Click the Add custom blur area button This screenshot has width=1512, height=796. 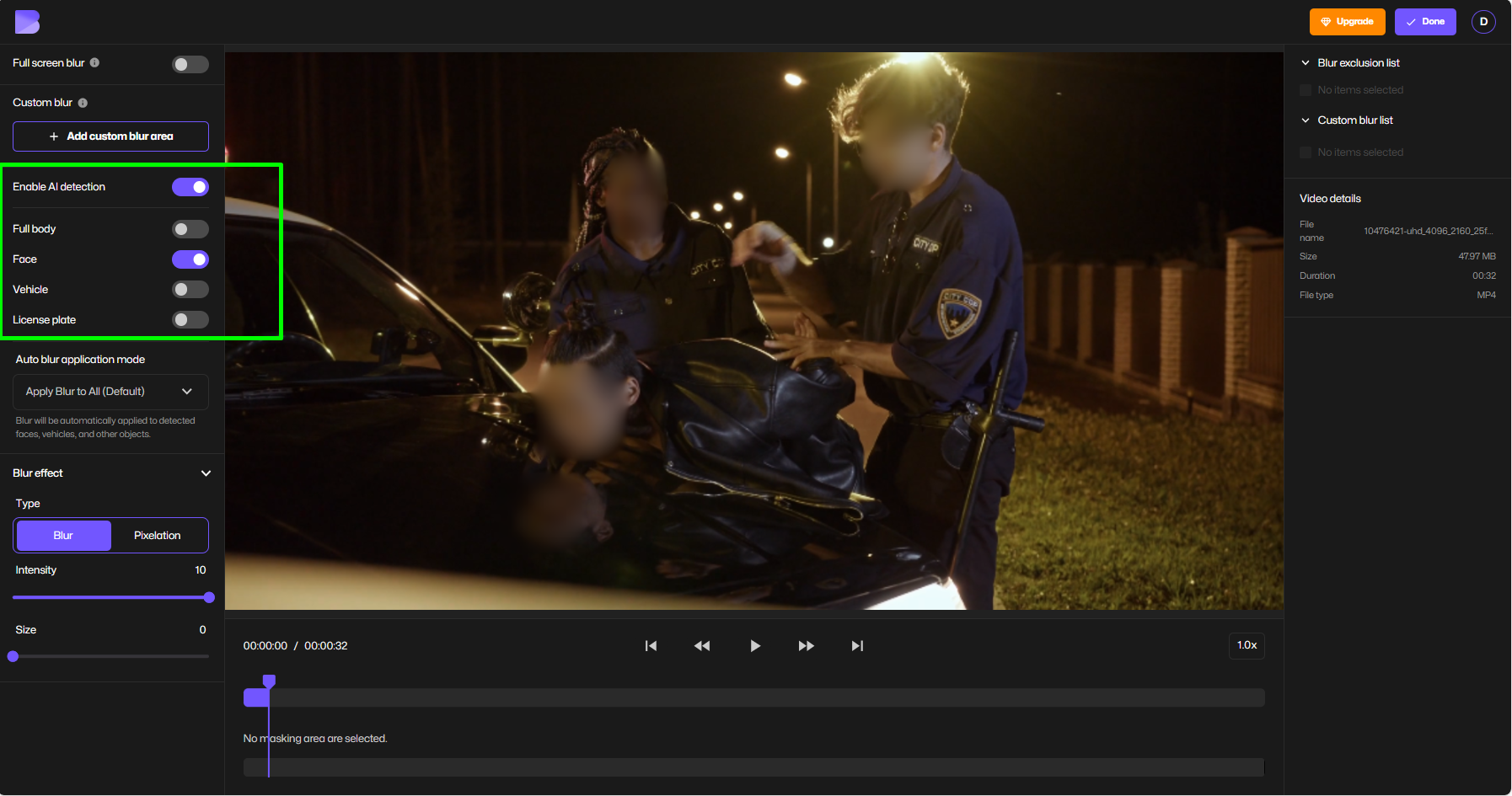tap(110, 136)
